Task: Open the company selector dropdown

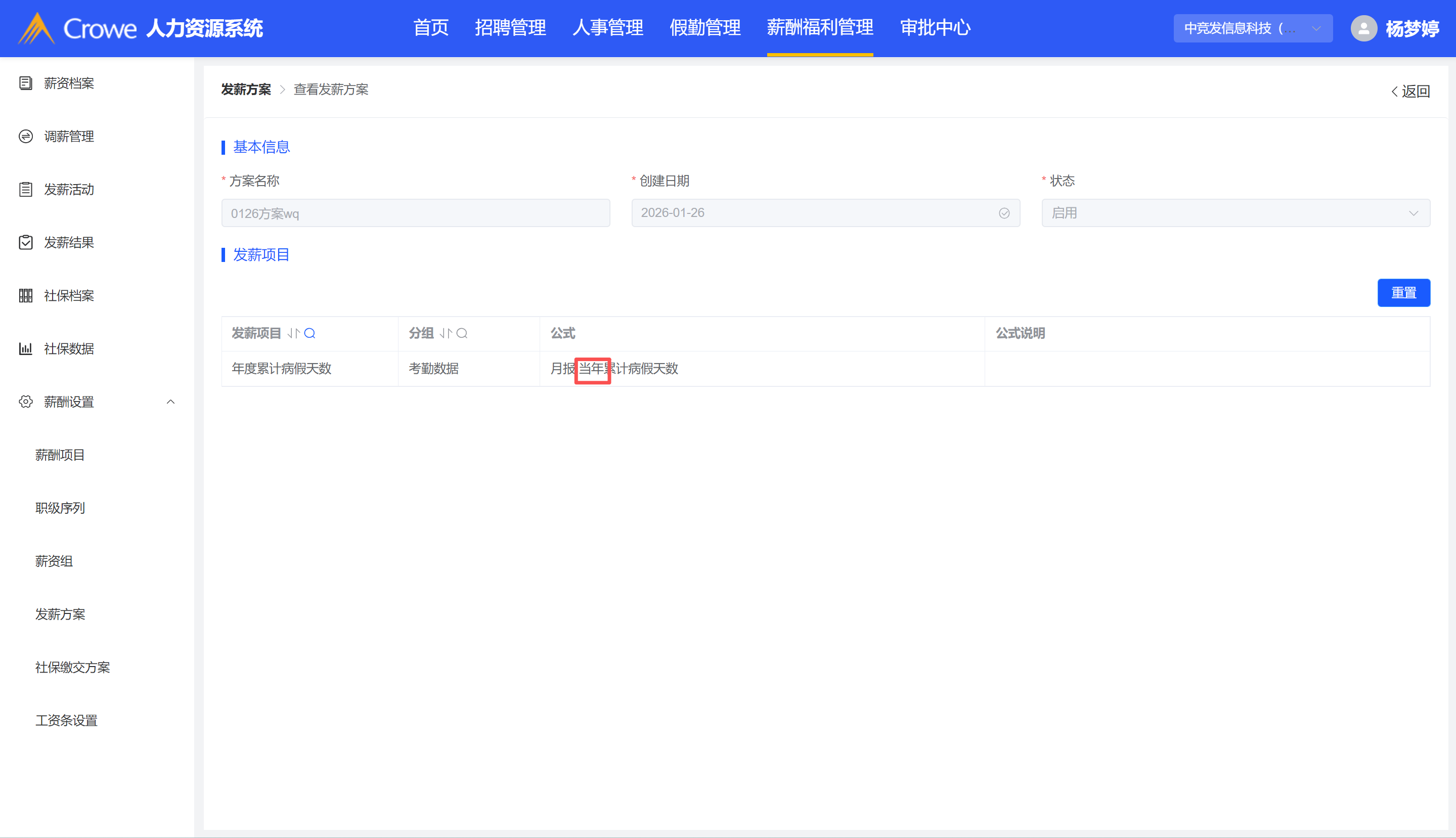Action: click(1252, 28)
